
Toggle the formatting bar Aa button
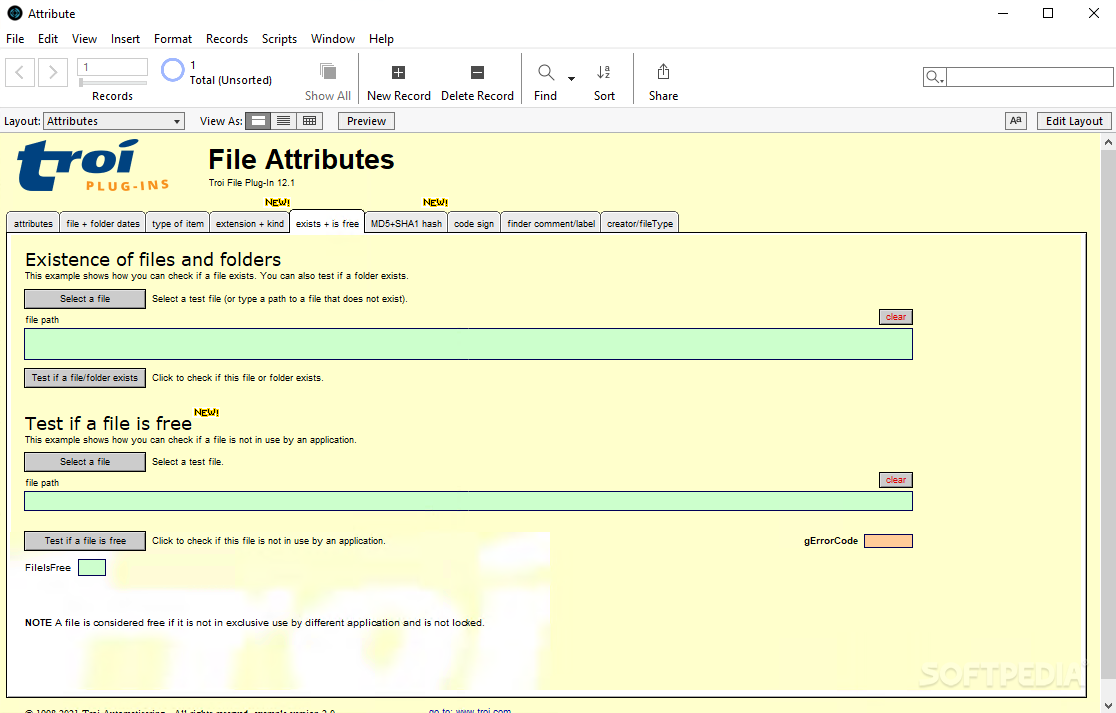(1016, 121)
